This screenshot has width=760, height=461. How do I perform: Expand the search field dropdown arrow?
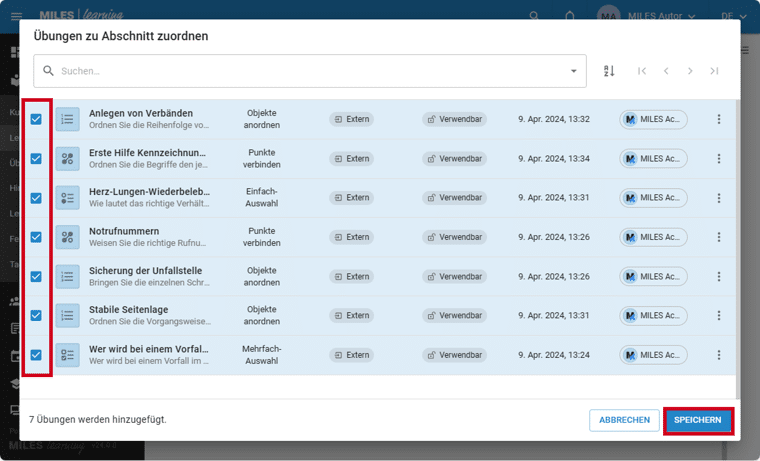tap(573, 71)
